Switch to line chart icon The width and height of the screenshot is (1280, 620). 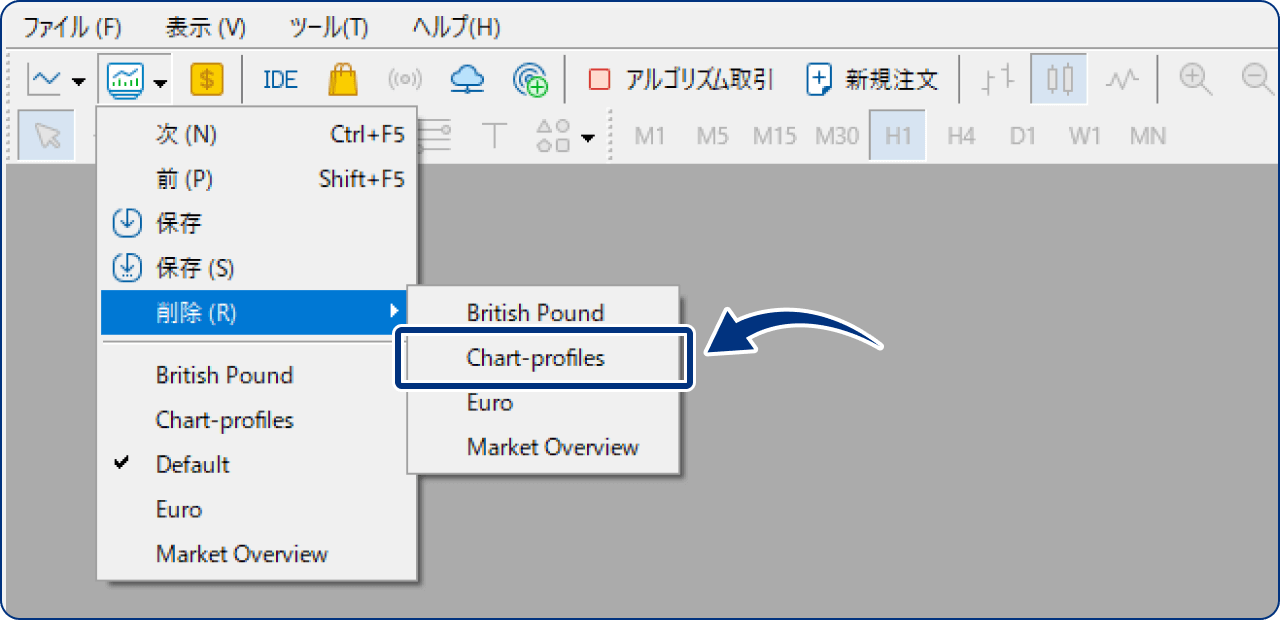[x=1122, y=79]
